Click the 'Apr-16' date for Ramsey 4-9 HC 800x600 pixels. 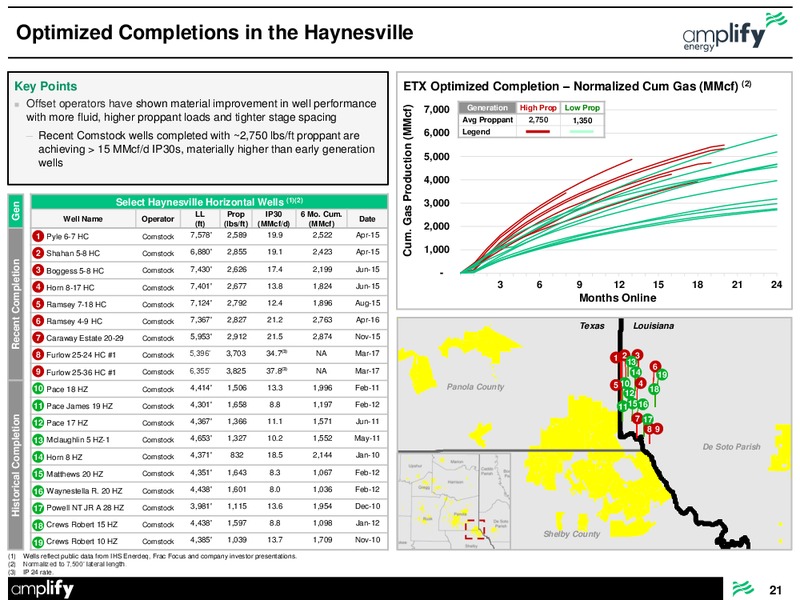click(x=367, y=320)
